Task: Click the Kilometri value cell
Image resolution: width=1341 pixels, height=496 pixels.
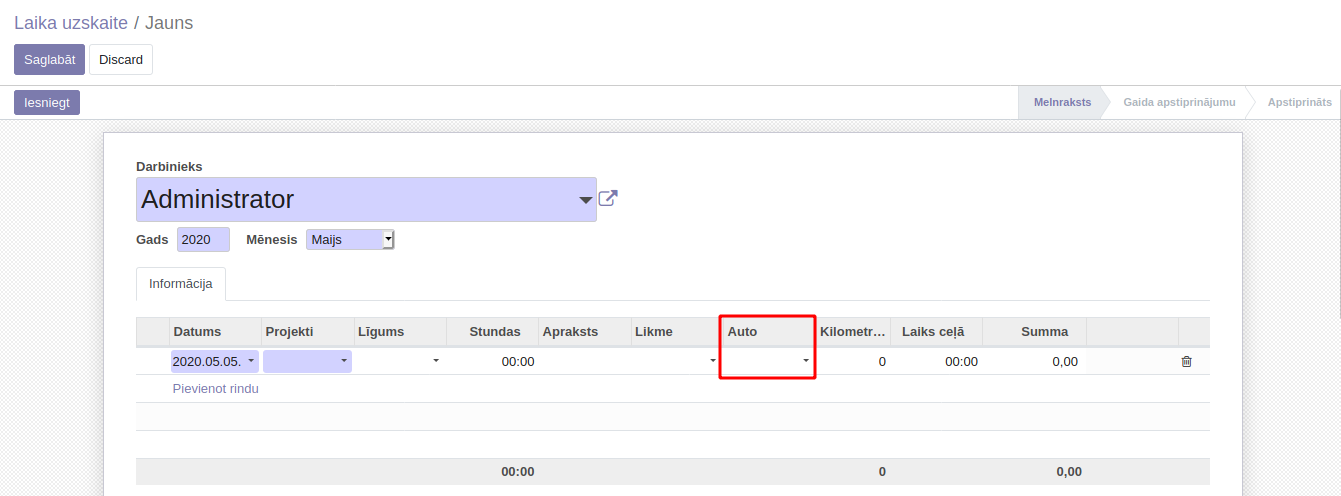Action: click(852, 361)
